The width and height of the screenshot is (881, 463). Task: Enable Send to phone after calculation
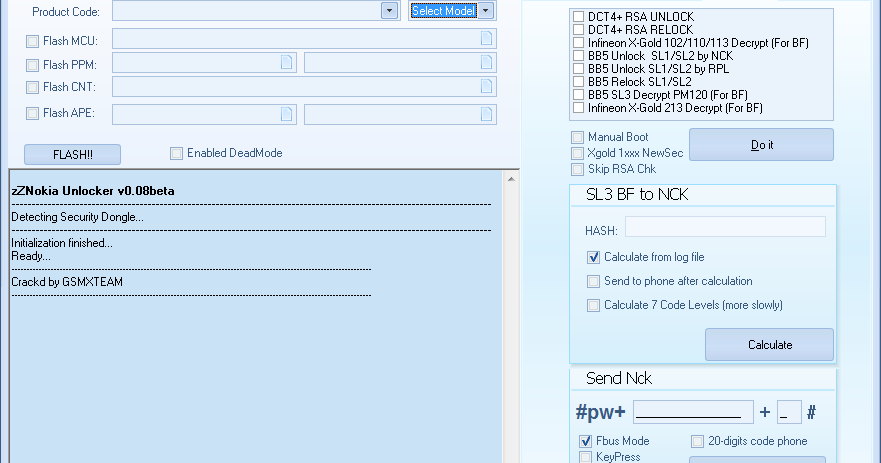(593, 281)
